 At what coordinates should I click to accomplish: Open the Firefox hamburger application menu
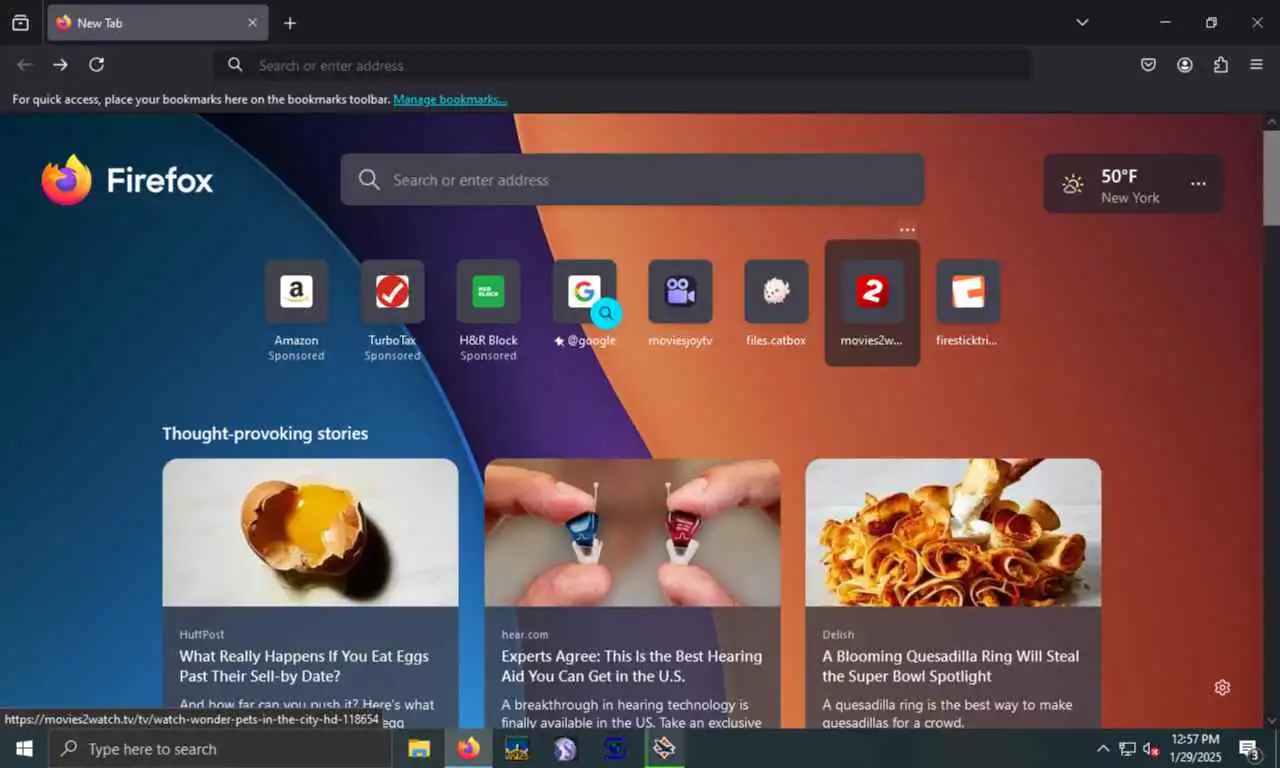(1256, 65)
